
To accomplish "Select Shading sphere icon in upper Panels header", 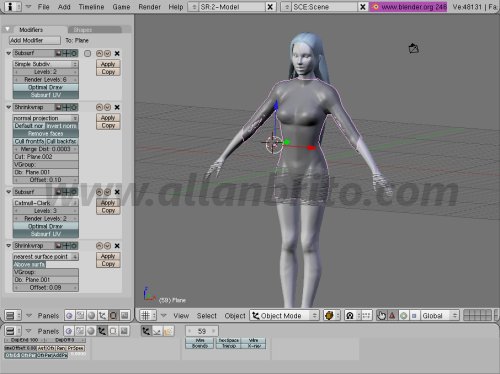I will (x=91, y=315).
